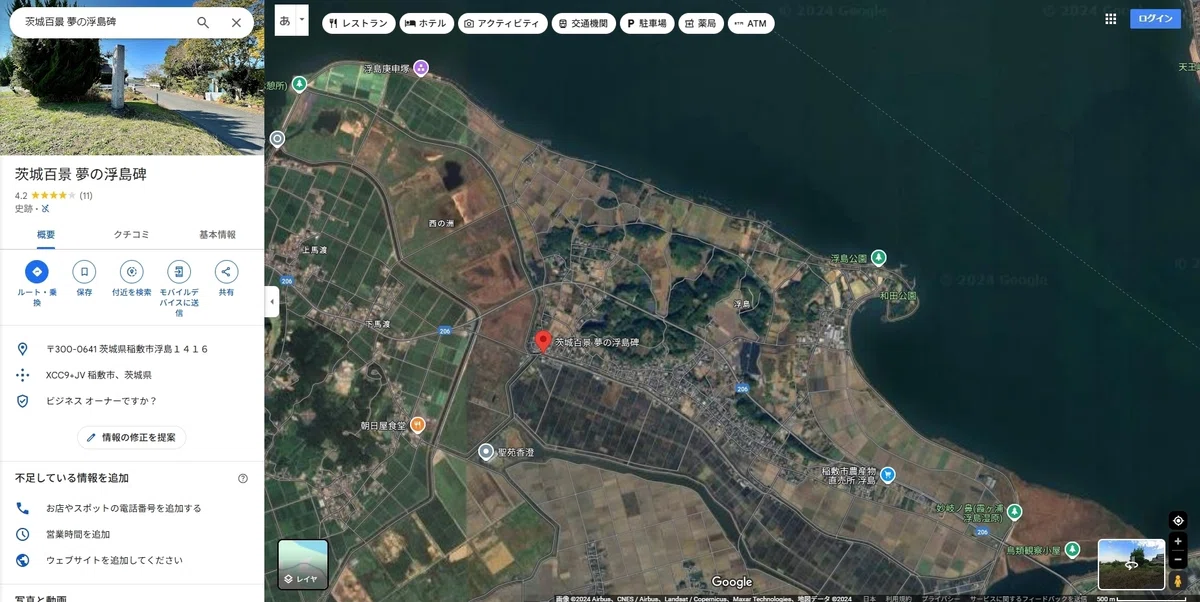This screenshot has height=602, width=1200.
Task: Open the Google apps grid icon
Action: [x=1110, y=19]
